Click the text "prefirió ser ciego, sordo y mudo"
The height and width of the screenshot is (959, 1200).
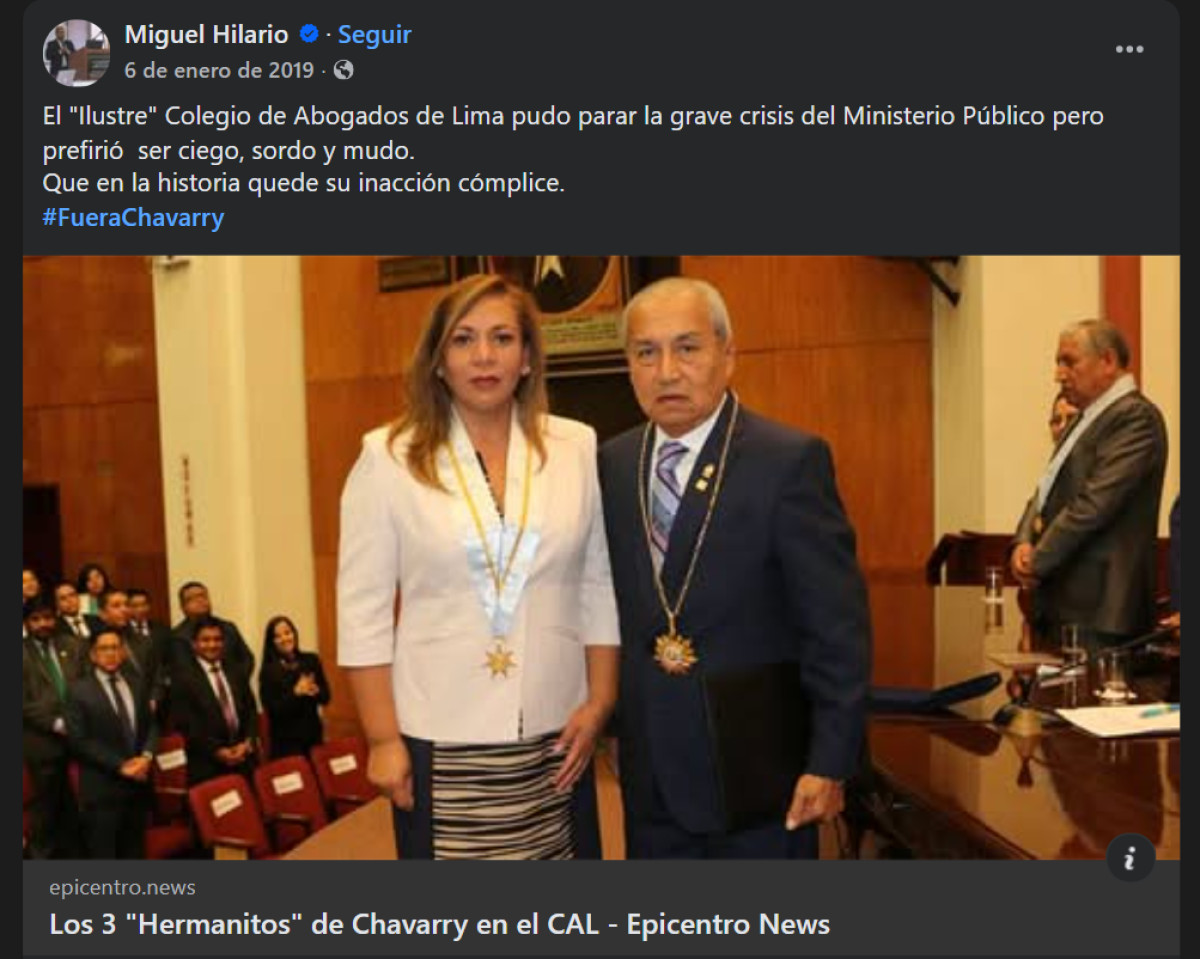tap(228, 150)
